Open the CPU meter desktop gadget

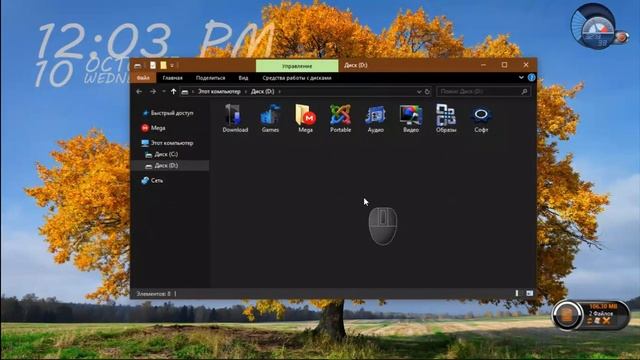[598, 27]
